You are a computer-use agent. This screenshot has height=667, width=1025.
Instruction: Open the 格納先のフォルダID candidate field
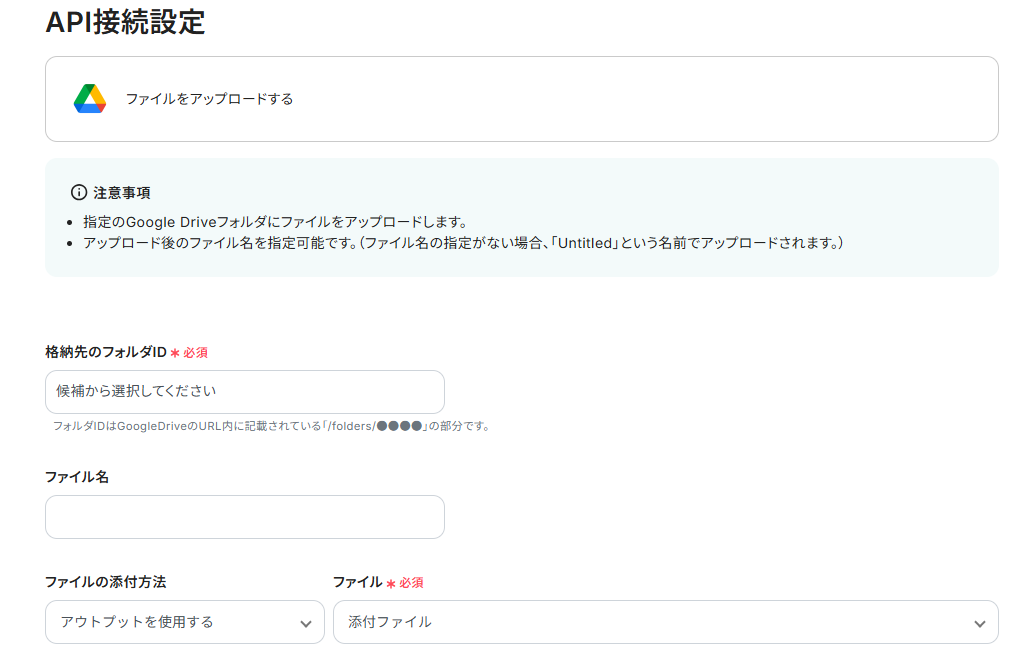244,392
